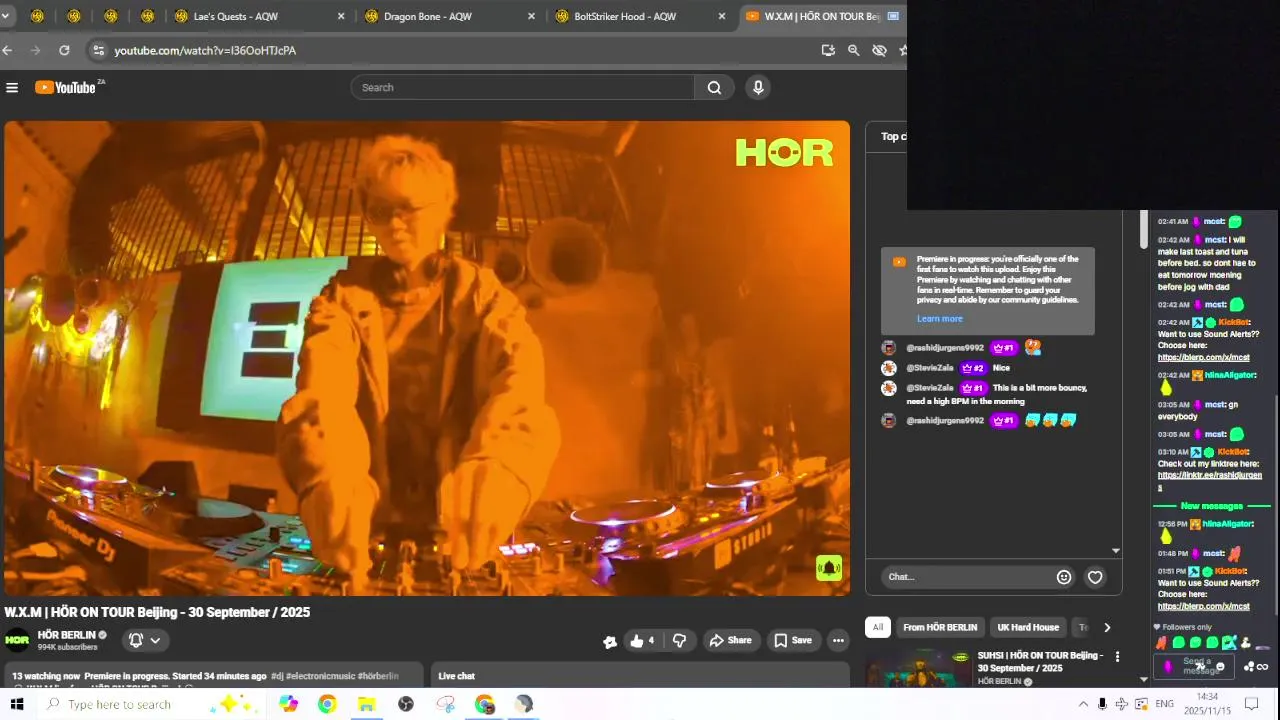Go forward using the browser forward arrow
The height and width of the screenshot is (720, 1280).
[36, 50]
